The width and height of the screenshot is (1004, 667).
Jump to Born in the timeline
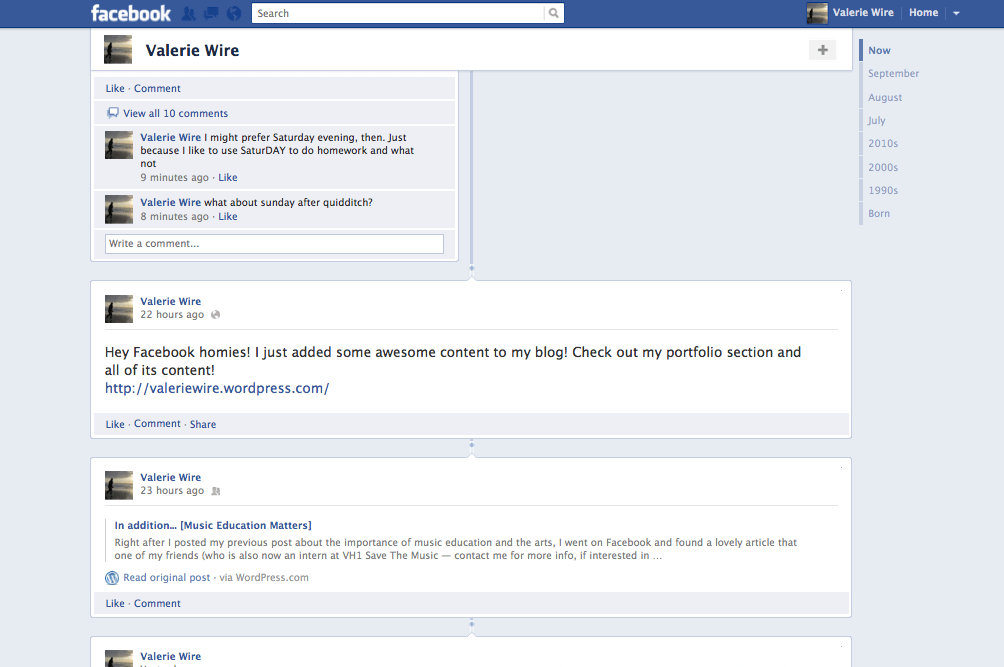pos(879,214)
